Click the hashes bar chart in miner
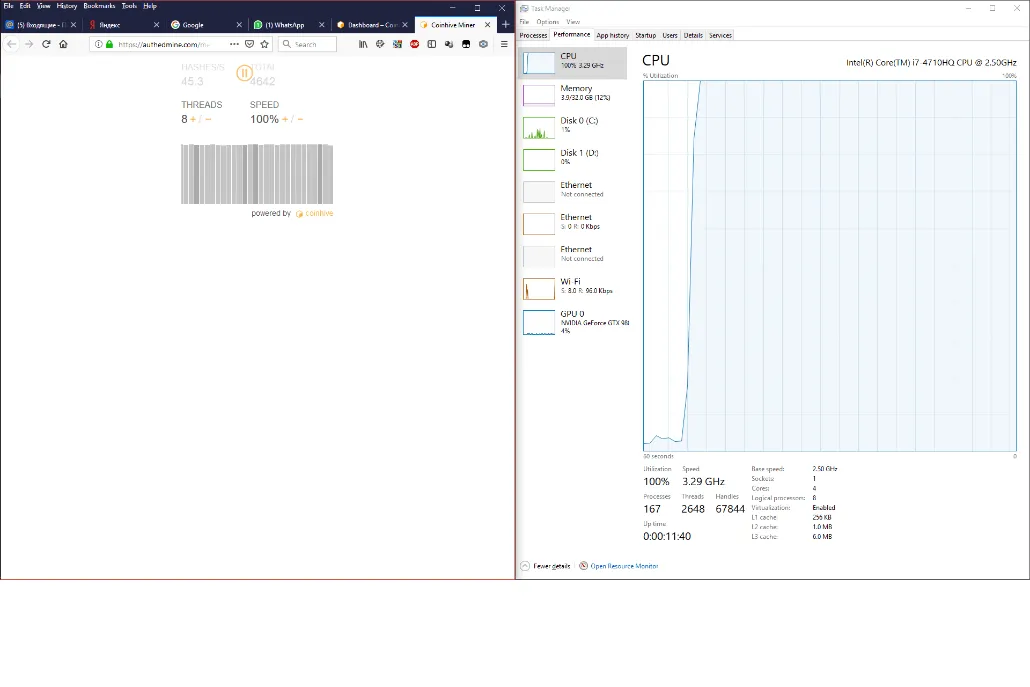The height and width of the screenshot is (687, 1030). click(x=257, y=174)
